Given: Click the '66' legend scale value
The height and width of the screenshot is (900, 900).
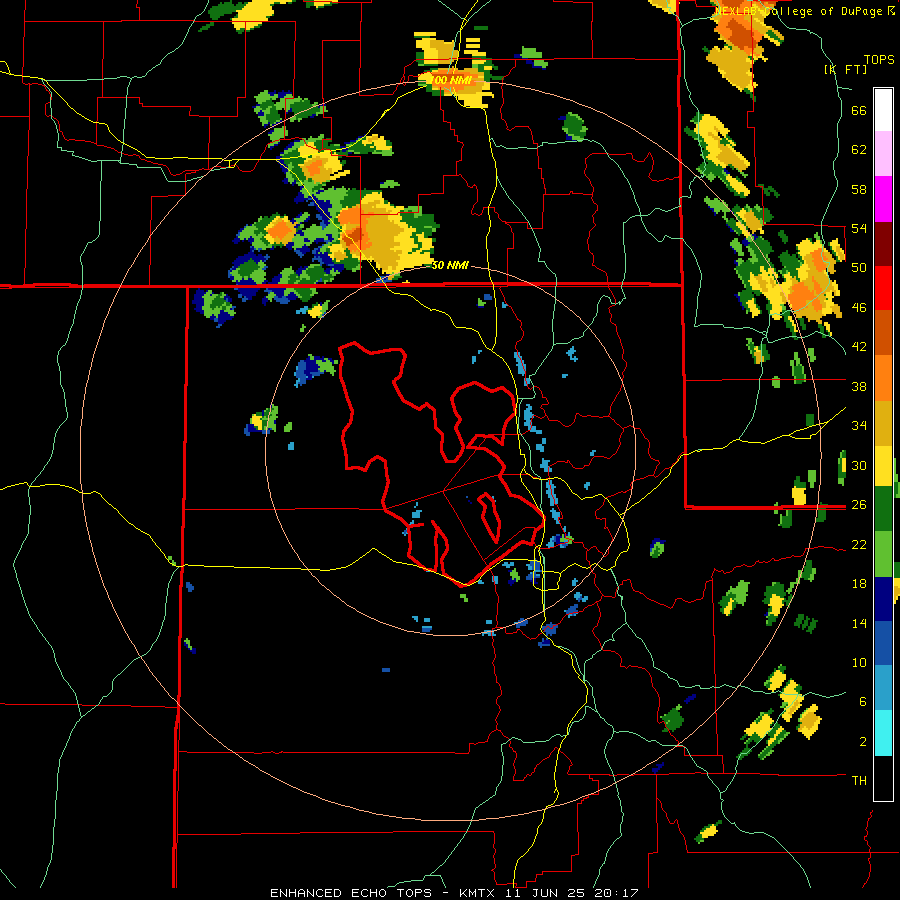Looking at the screenshot, I should (x=859, y=111).
